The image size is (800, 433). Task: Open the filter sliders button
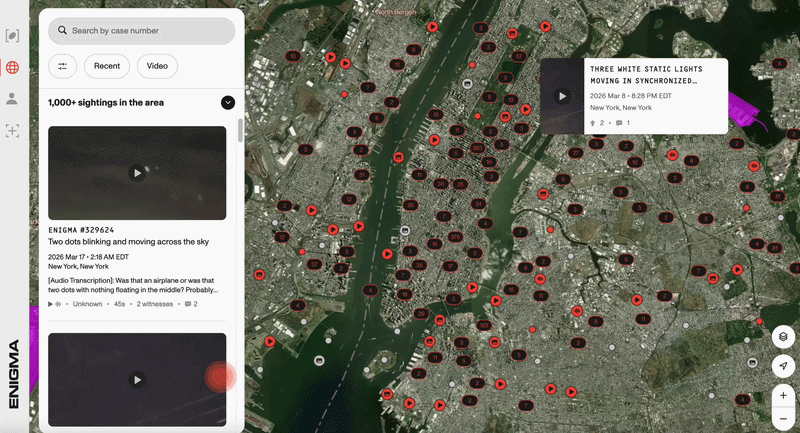tap(62, 66)
